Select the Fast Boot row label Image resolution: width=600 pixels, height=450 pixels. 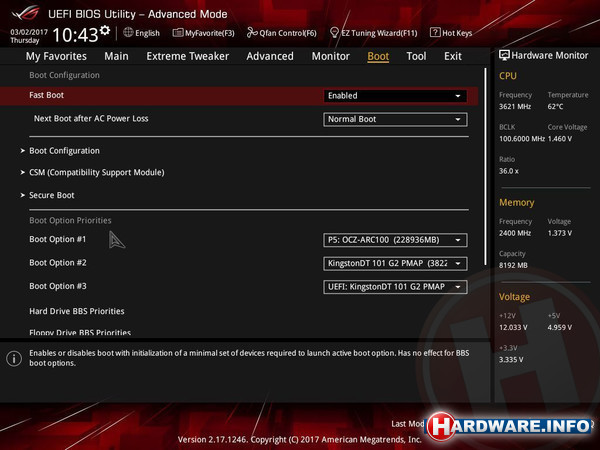click(x=46, y=95)
